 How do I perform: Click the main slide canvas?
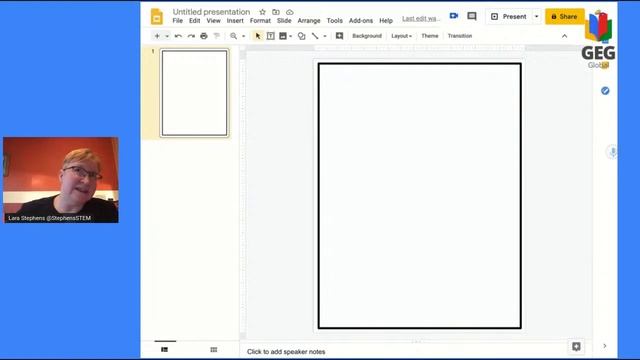[x=420, y=196]
